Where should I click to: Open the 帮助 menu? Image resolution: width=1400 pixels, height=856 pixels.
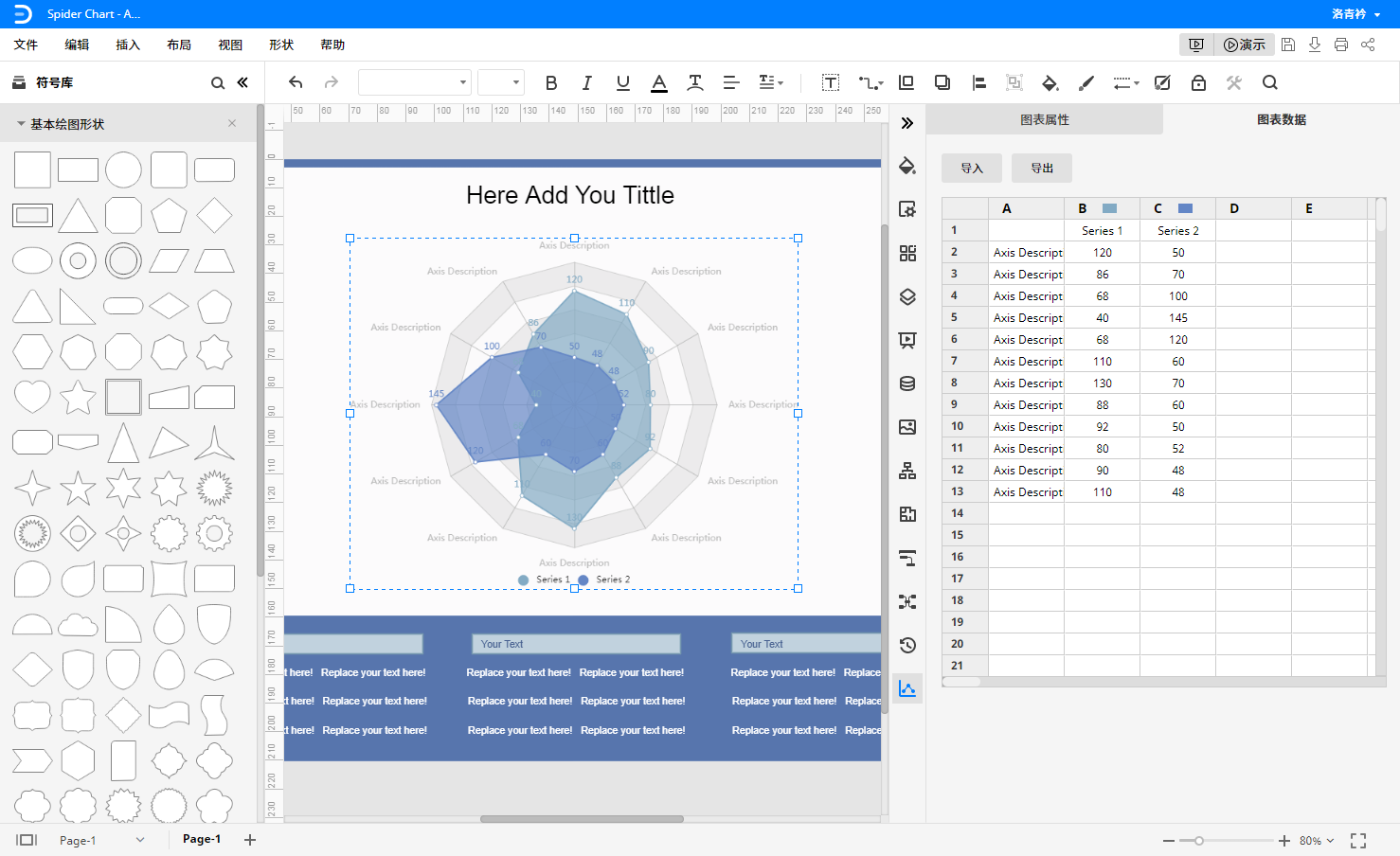tap(332, 45)
